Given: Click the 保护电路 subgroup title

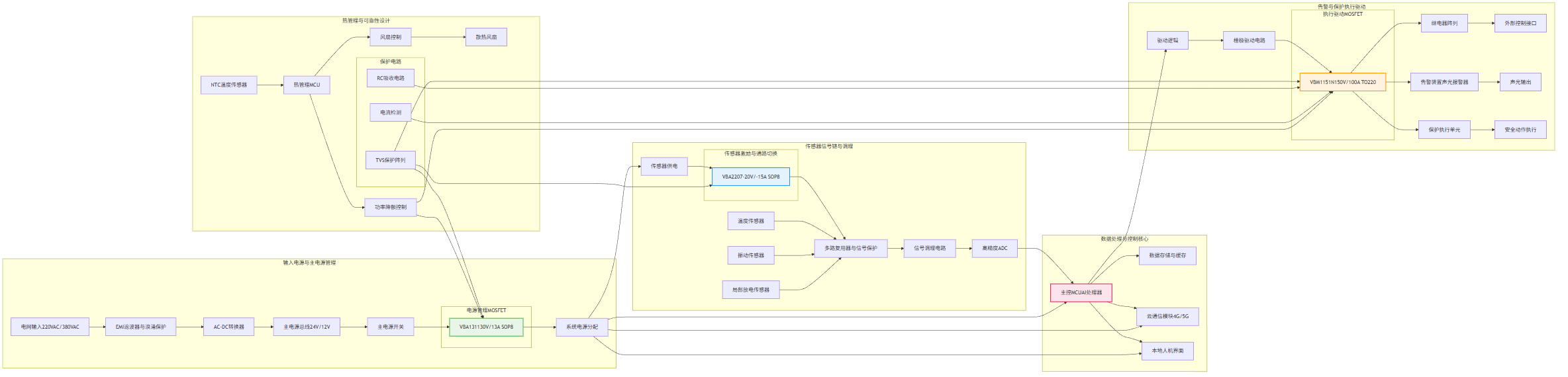Looking at the screenshot, I should coord(391,62).
